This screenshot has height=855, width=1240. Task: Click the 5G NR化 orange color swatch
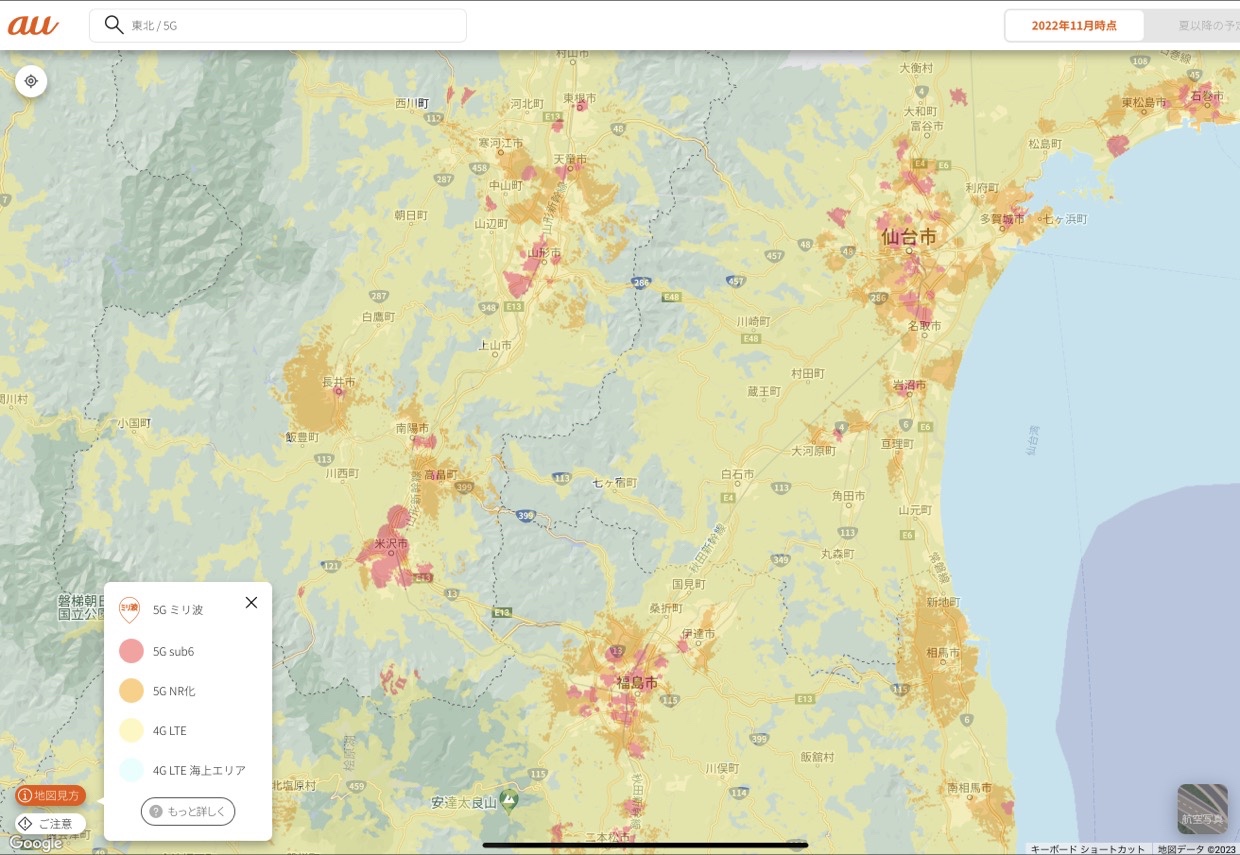131,691
